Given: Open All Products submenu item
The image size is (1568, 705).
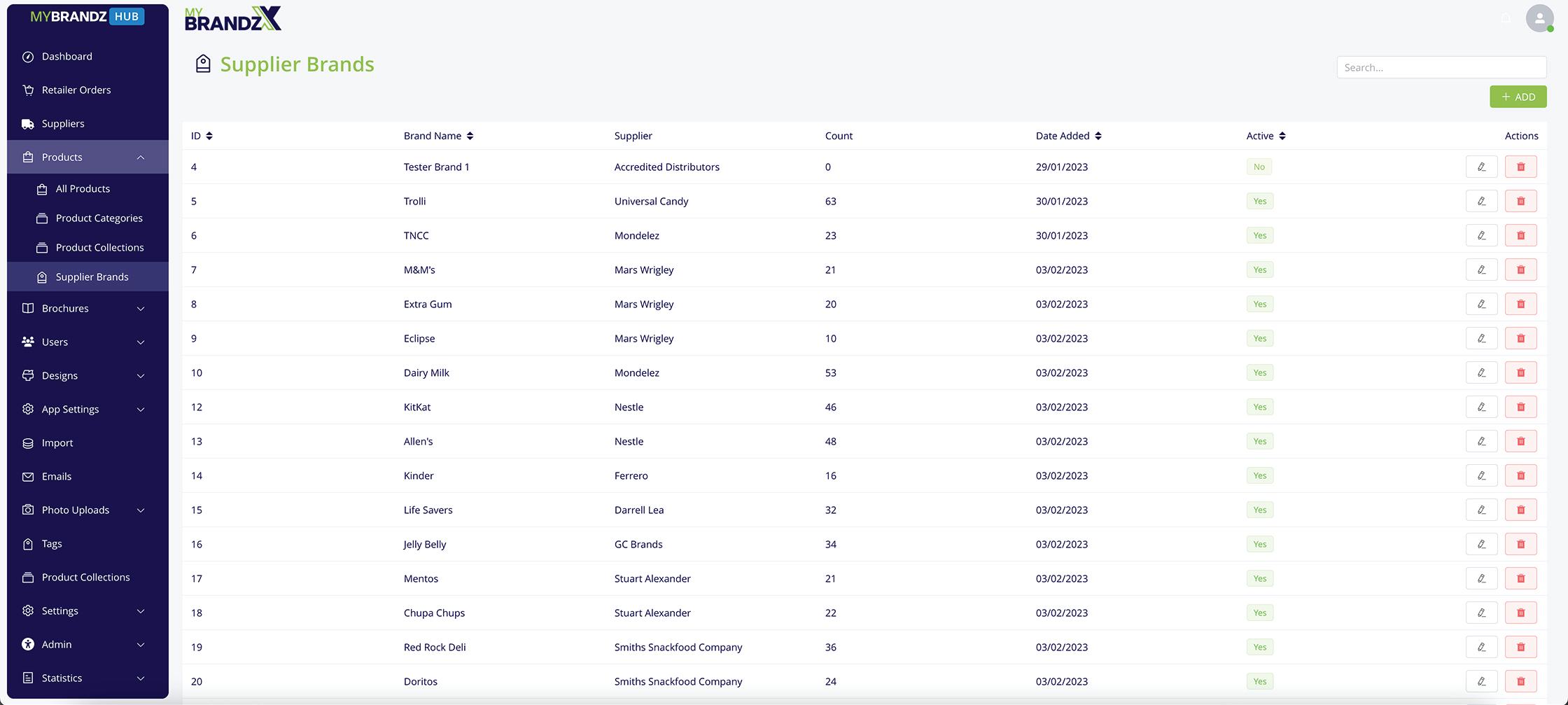Looking at the screenshot, I should (87, 188).
